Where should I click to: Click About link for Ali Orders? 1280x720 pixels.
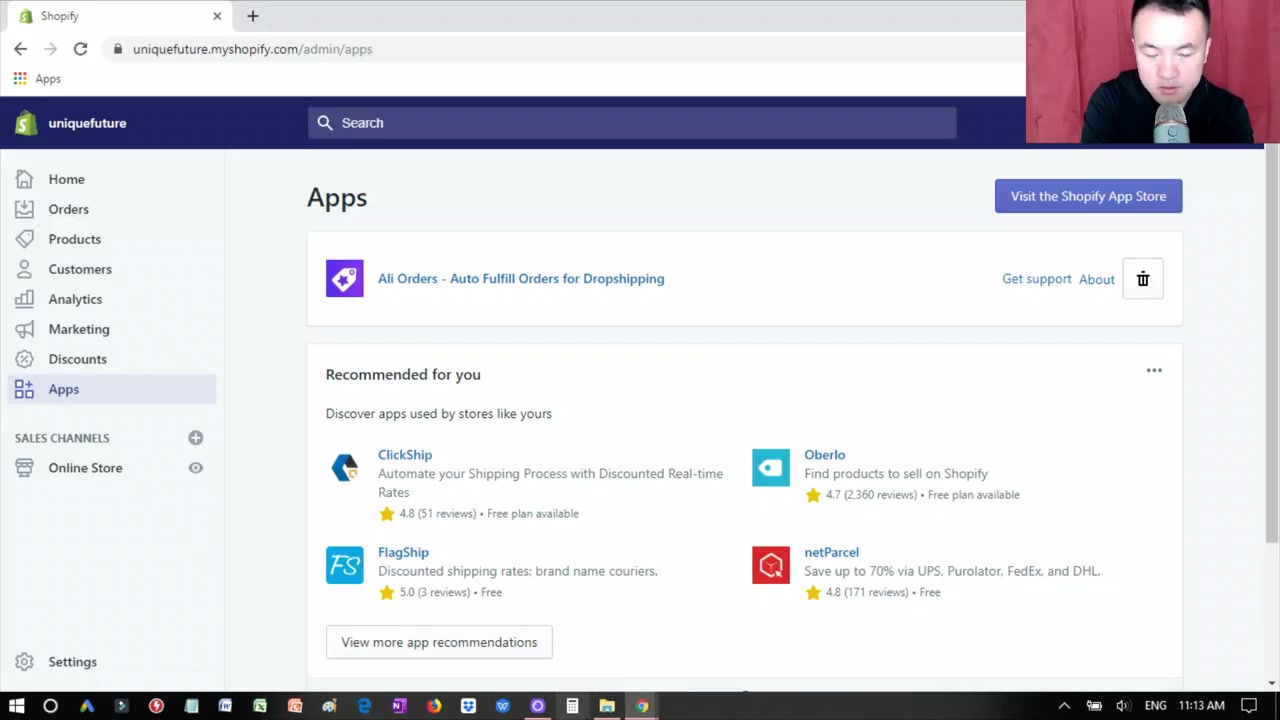click(1097, 280)
